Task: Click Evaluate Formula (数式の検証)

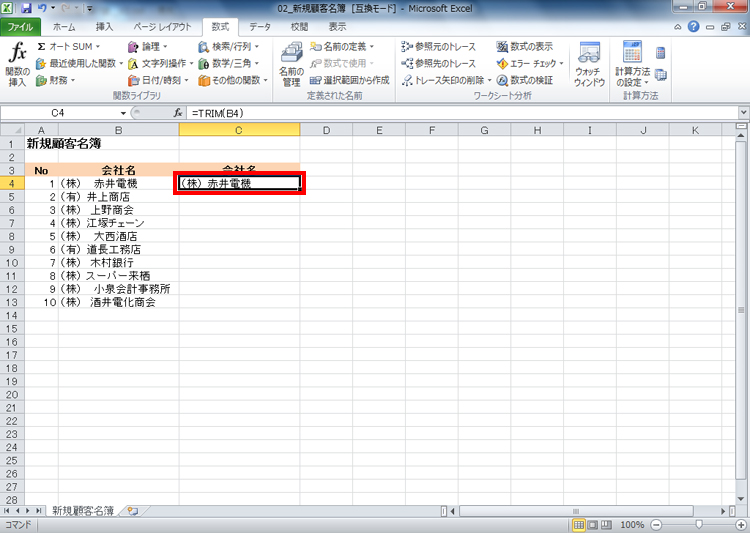Action: (525, 80)
